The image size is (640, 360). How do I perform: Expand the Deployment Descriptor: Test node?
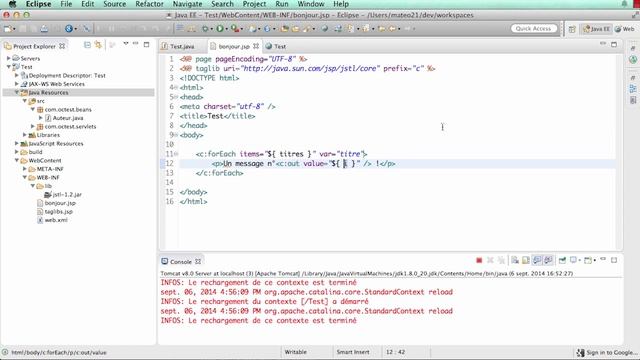(x=17, y=75)
